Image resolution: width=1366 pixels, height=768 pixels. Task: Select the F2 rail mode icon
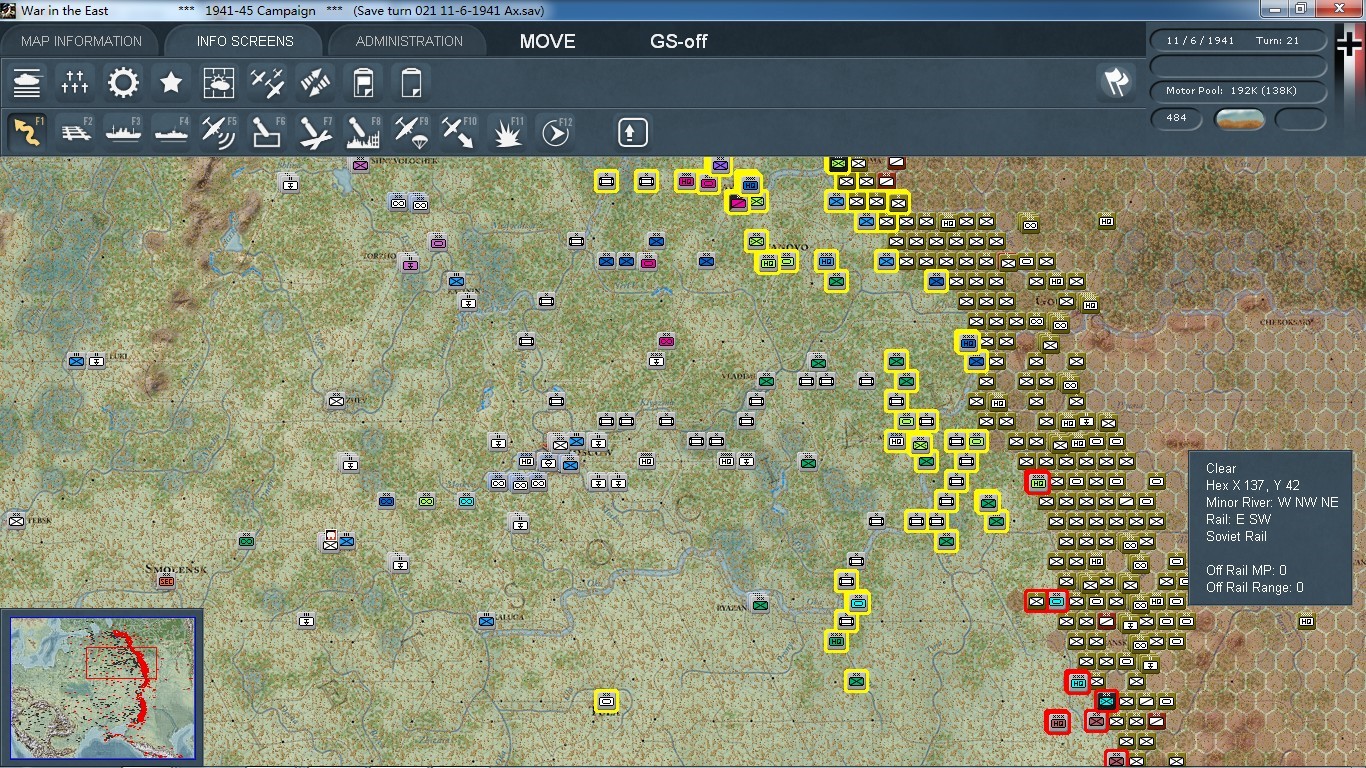tap(75, 131)
